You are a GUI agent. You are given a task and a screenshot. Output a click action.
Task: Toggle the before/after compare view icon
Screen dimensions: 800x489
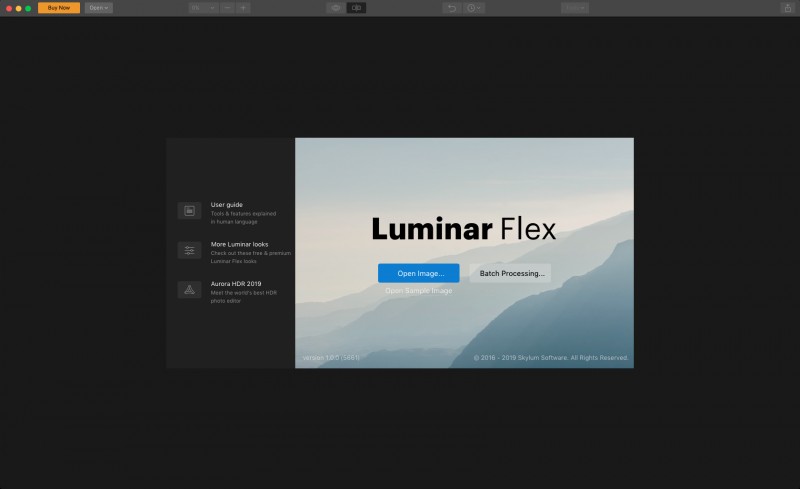tap(356, 8)
